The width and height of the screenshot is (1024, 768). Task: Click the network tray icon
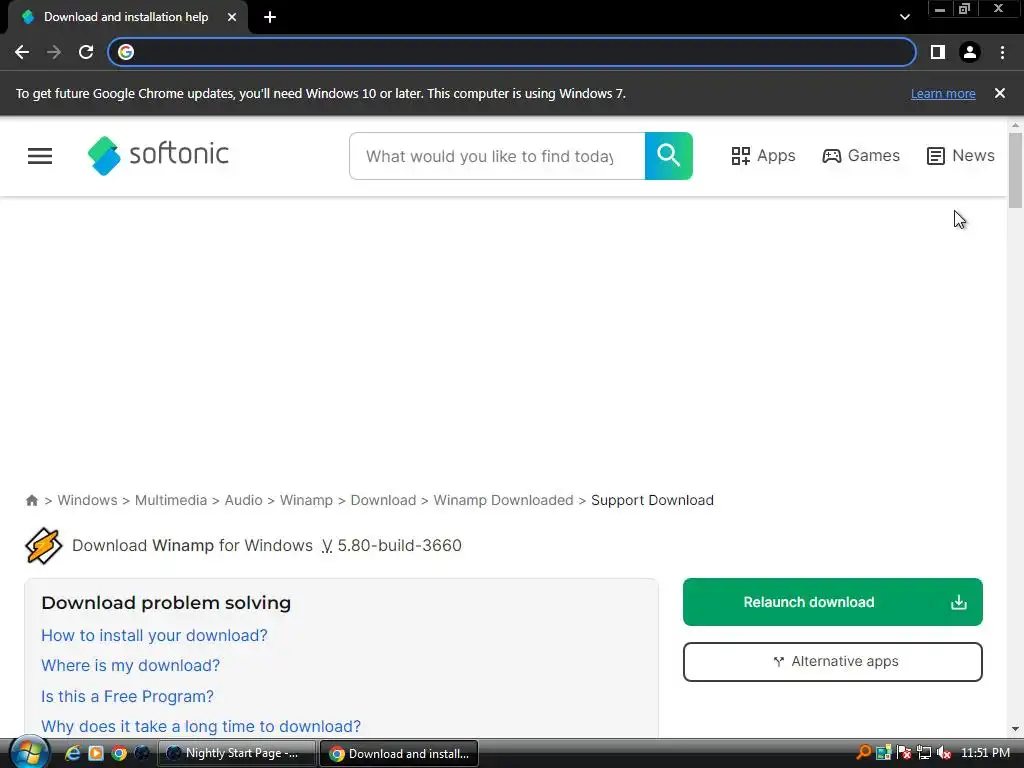(923, 752)
